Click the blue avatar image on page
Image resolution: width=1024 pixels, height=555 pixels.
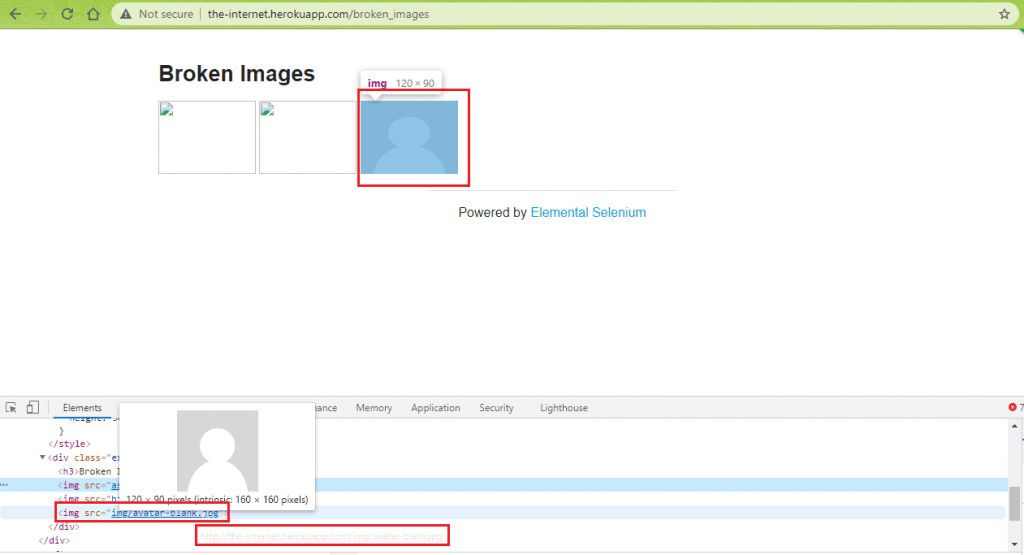[x=409, y=137]
